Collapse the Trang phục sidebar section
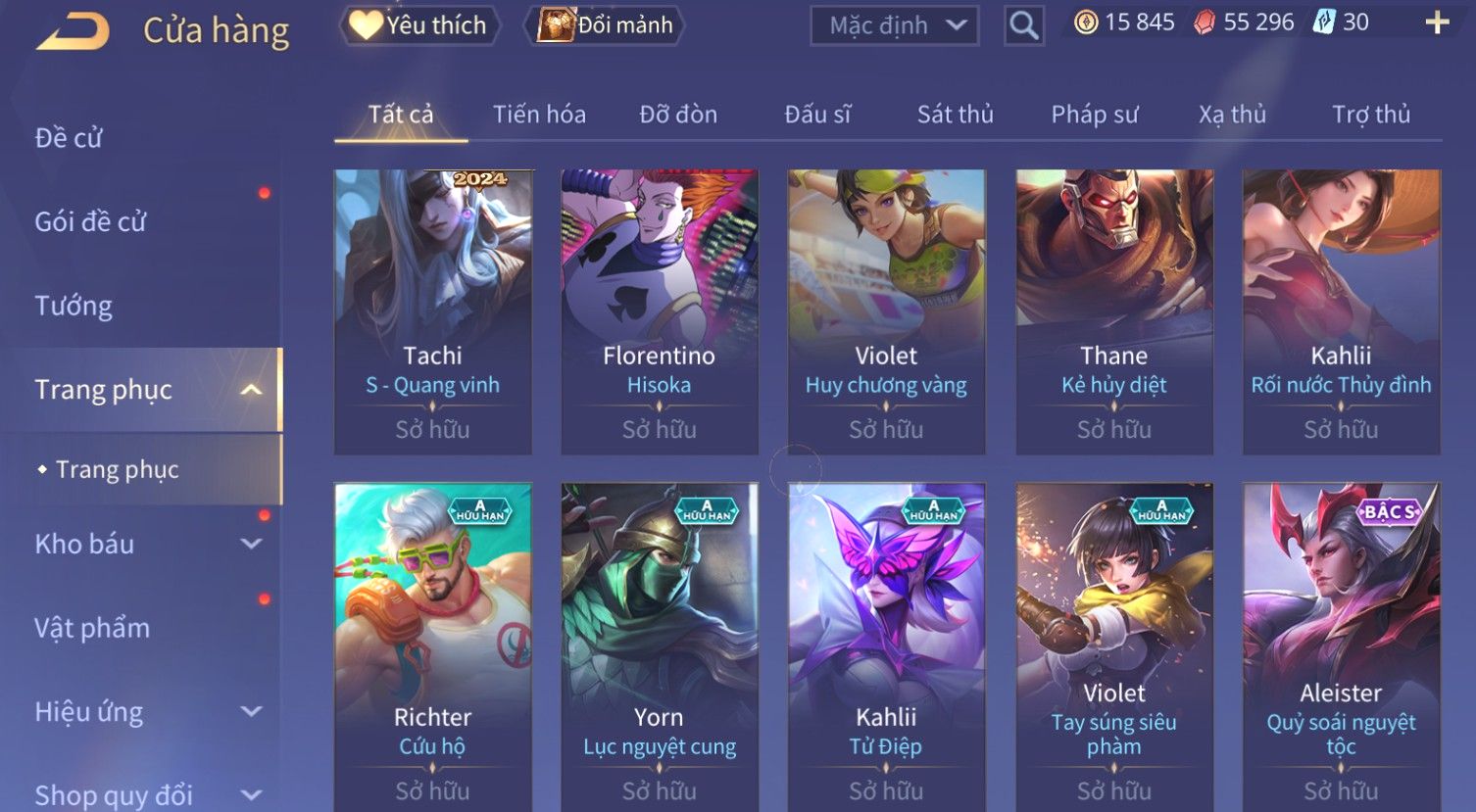The width and height of the screenshot is (1476, 812). tap(251, 390)
